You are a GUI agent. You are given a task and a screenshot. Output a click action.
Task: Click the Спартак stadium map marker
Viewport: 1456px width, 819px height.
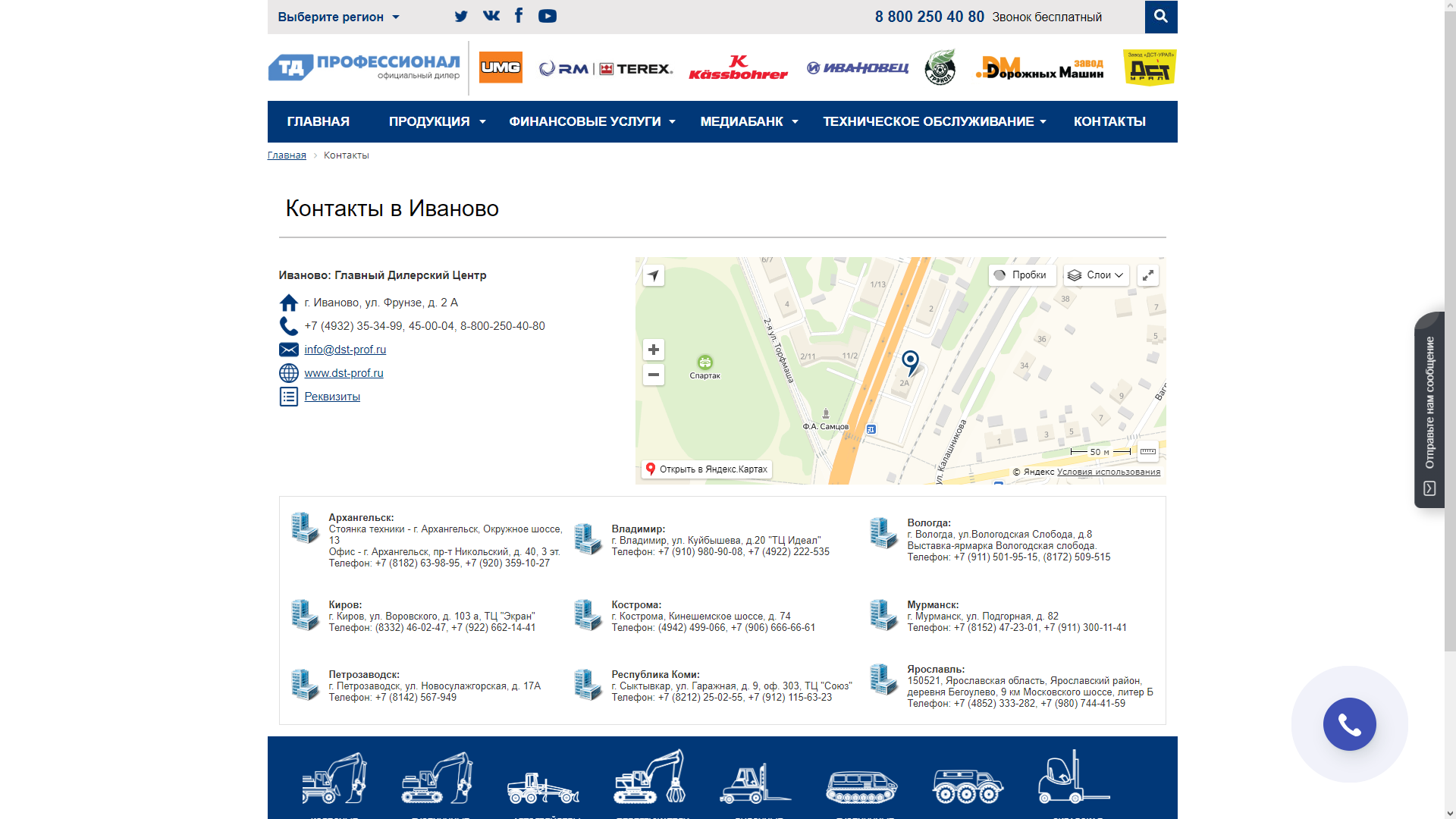click(705, 362)
